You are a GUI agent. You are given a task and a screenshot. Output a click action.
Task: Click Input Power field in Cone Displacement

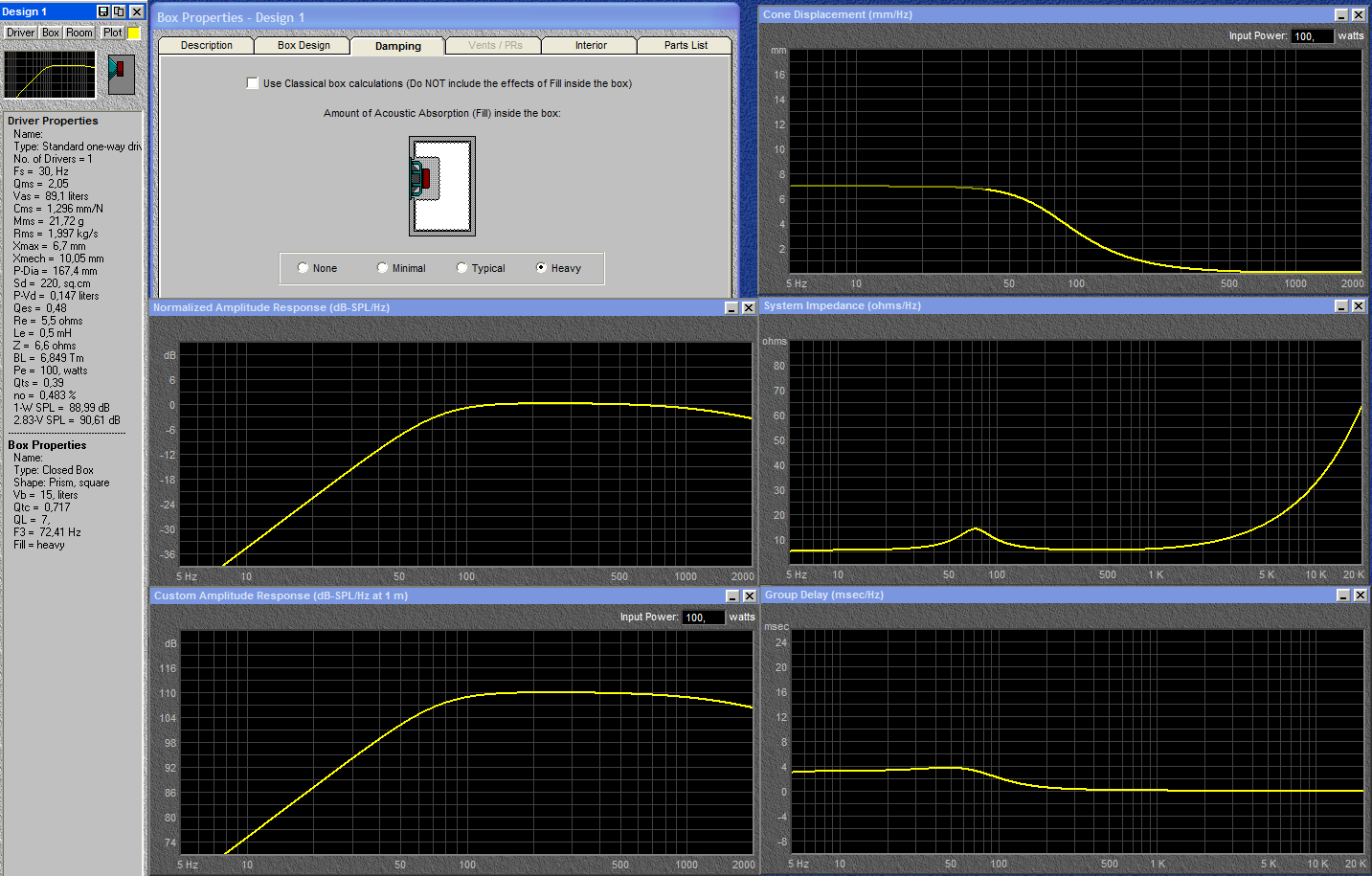click(x=1311, y=36)
